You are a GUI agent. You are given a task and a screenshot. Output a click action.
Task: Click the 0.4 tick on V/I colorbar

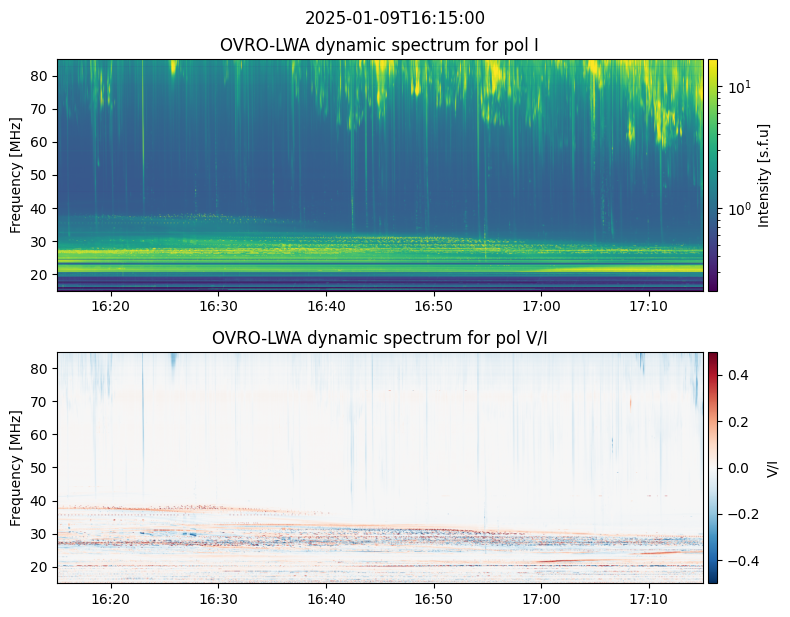736,375
